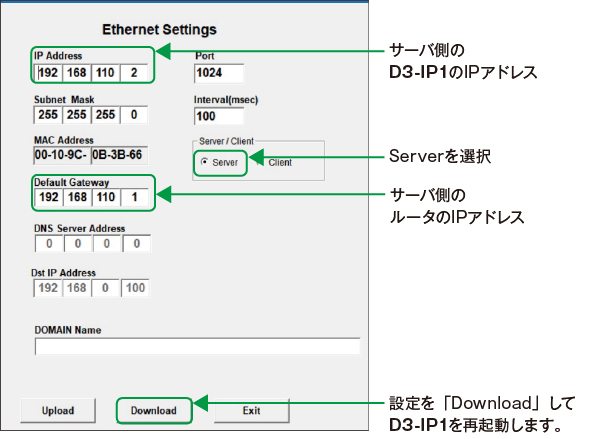The width and height of the screenshot is (600, 439).
Task: Focus the Interval(msec) input field
Action: coord(218,116)
